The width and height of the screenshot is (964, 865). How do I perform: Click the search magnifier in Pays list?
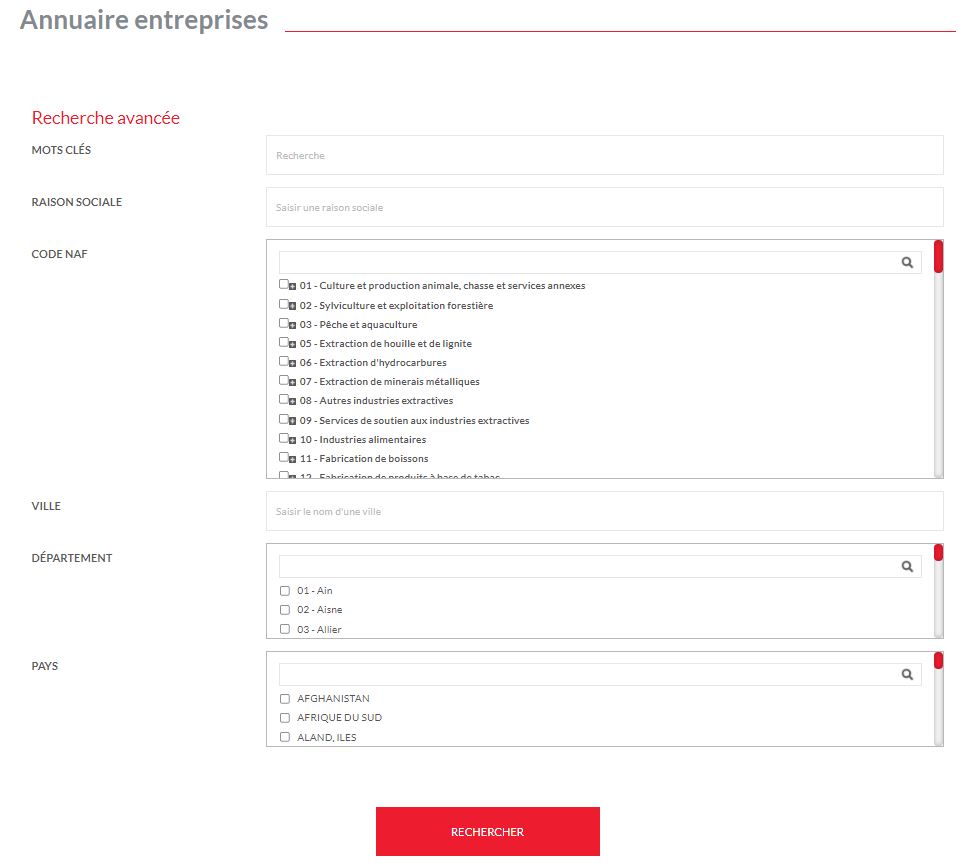click(907, 674)
